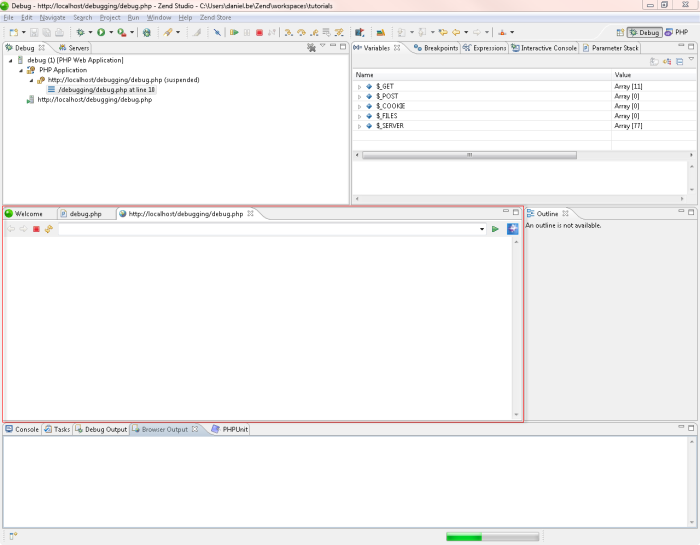Open the browser URL dropdown list
The height and width of the screenshot is (545, 700).
481,229
